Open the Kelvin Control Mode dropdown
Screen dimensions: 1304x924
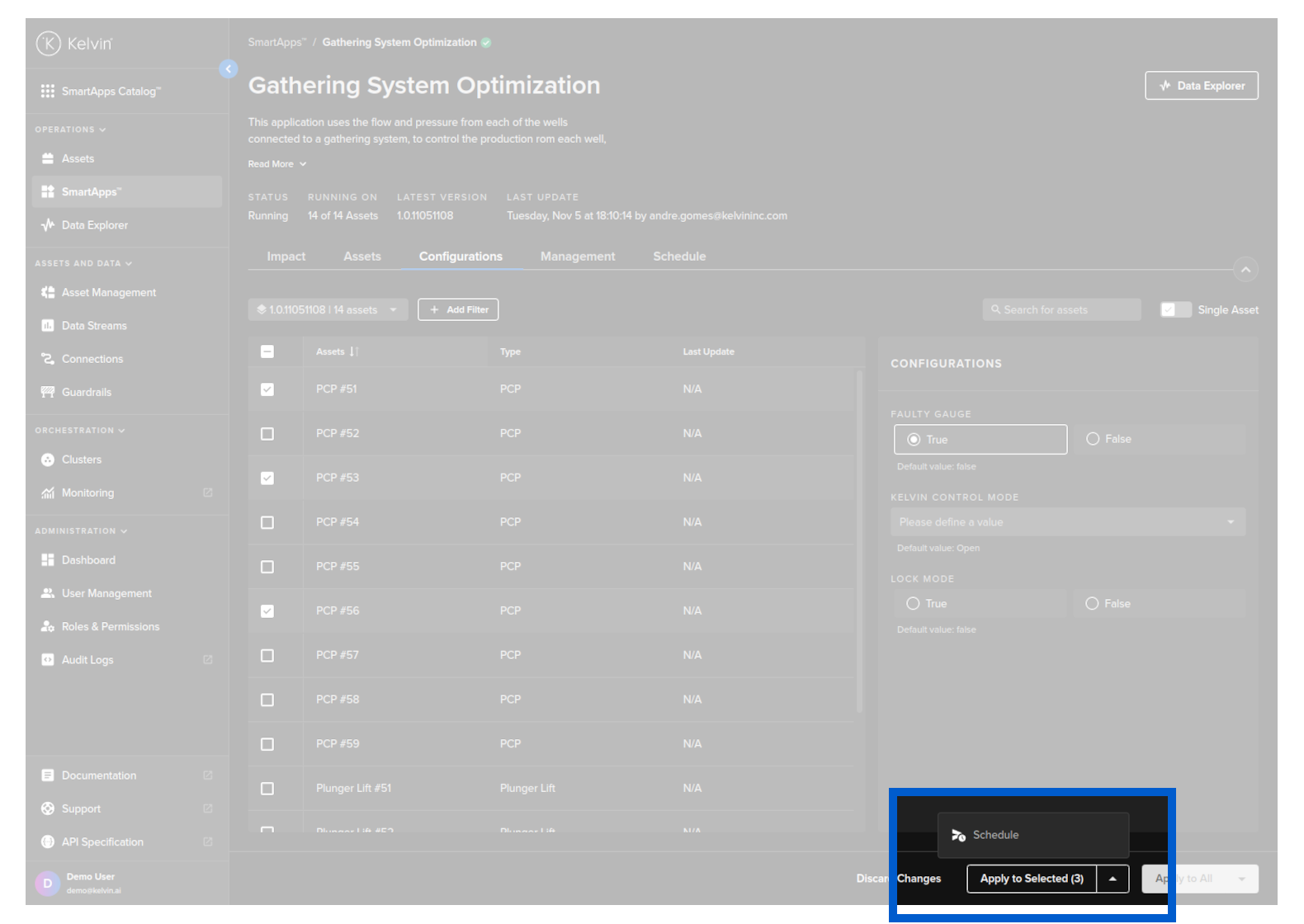[1067, 522]
